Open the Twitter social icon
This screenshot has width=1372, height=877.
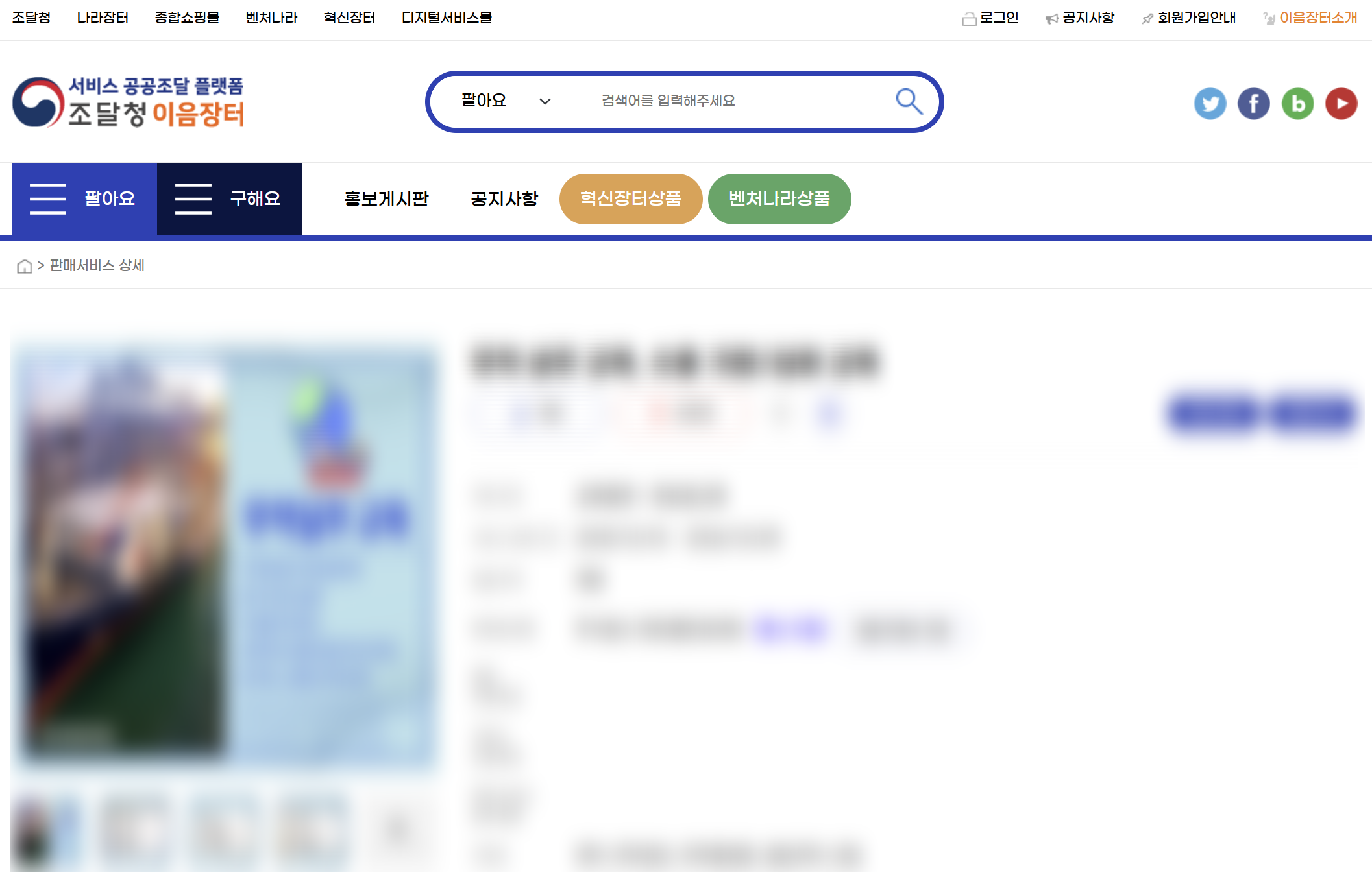coord(1210,103)
